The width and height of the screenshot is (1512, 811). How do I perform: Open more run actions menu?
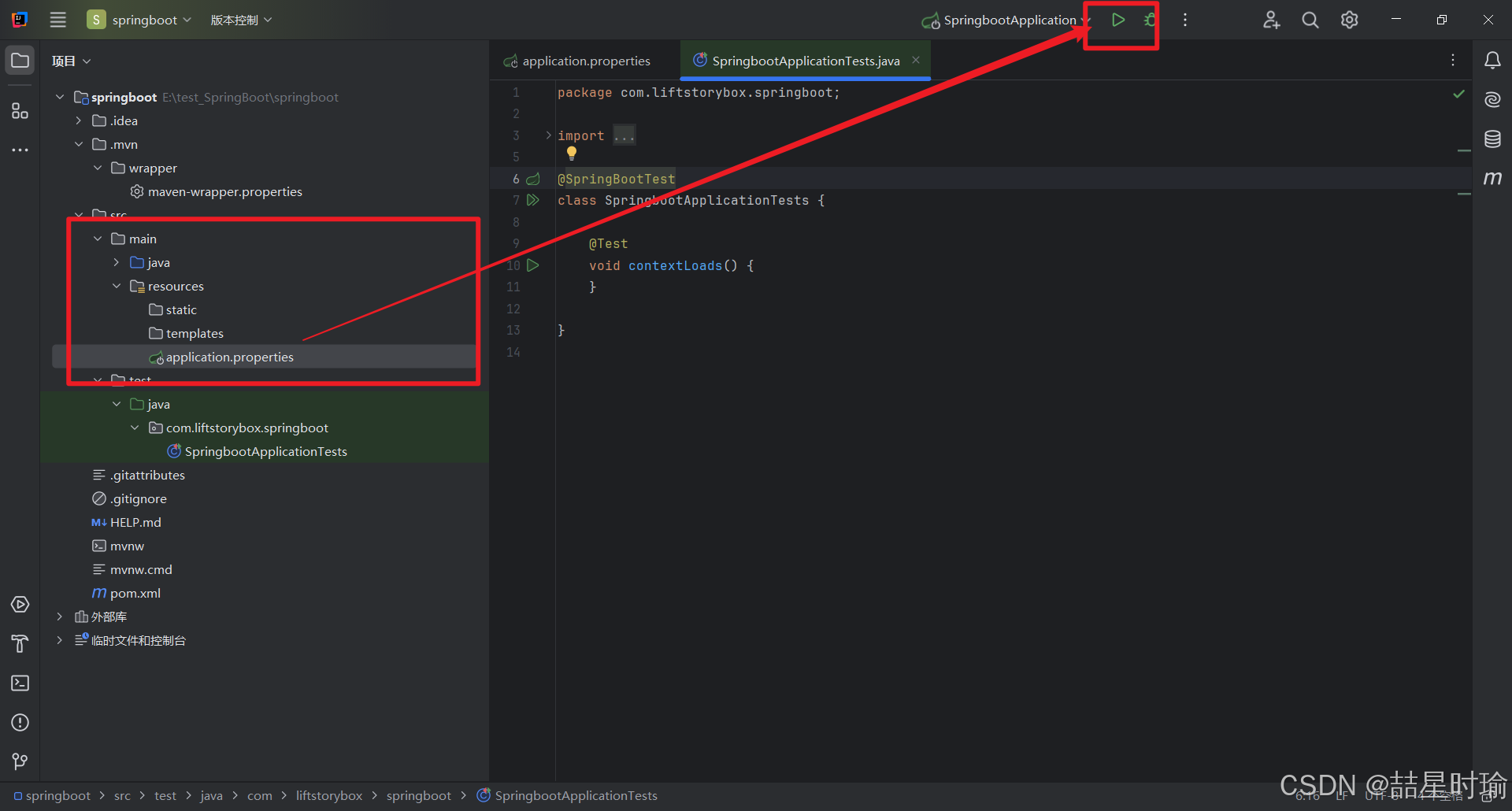click(1185, 20)
